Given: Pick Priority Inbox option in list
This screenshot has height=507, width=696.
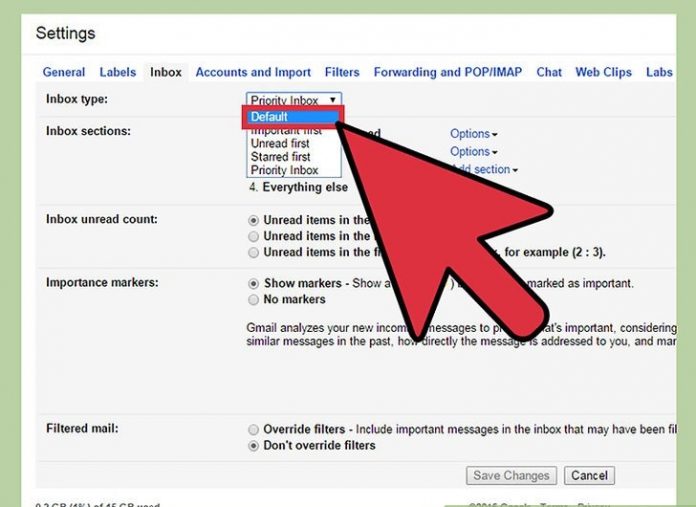Looking at the screenshot, I should pyautogui.click(x=284, y=171).
